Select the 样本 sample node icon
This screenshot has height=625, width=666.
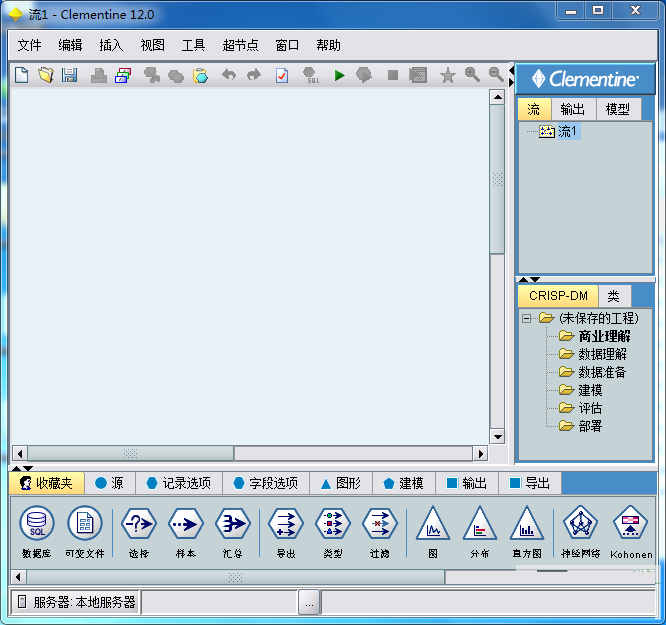tap(186, 524)
